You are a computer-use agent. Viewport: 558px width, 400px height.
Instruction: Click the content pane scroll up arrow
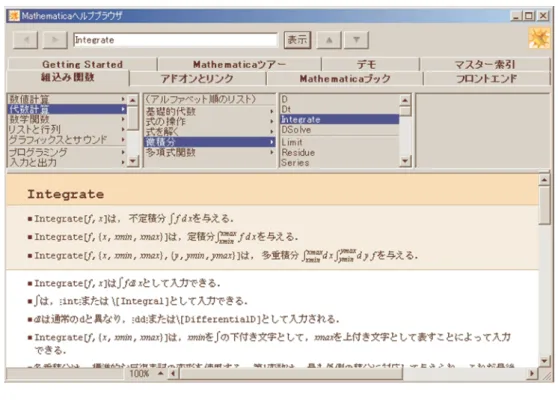click(544, 180)
